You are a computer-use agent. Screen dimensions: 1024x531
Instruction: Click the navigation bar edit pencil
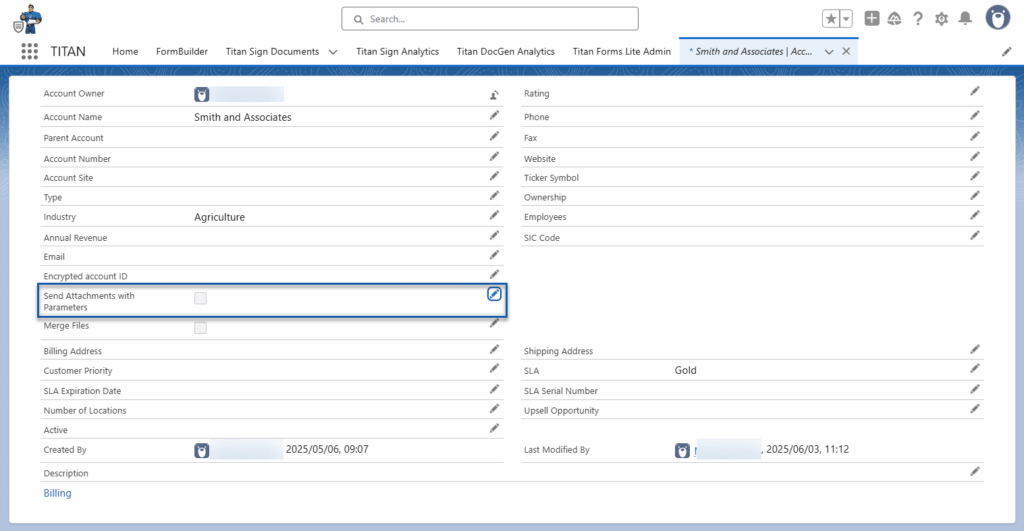1006,52
